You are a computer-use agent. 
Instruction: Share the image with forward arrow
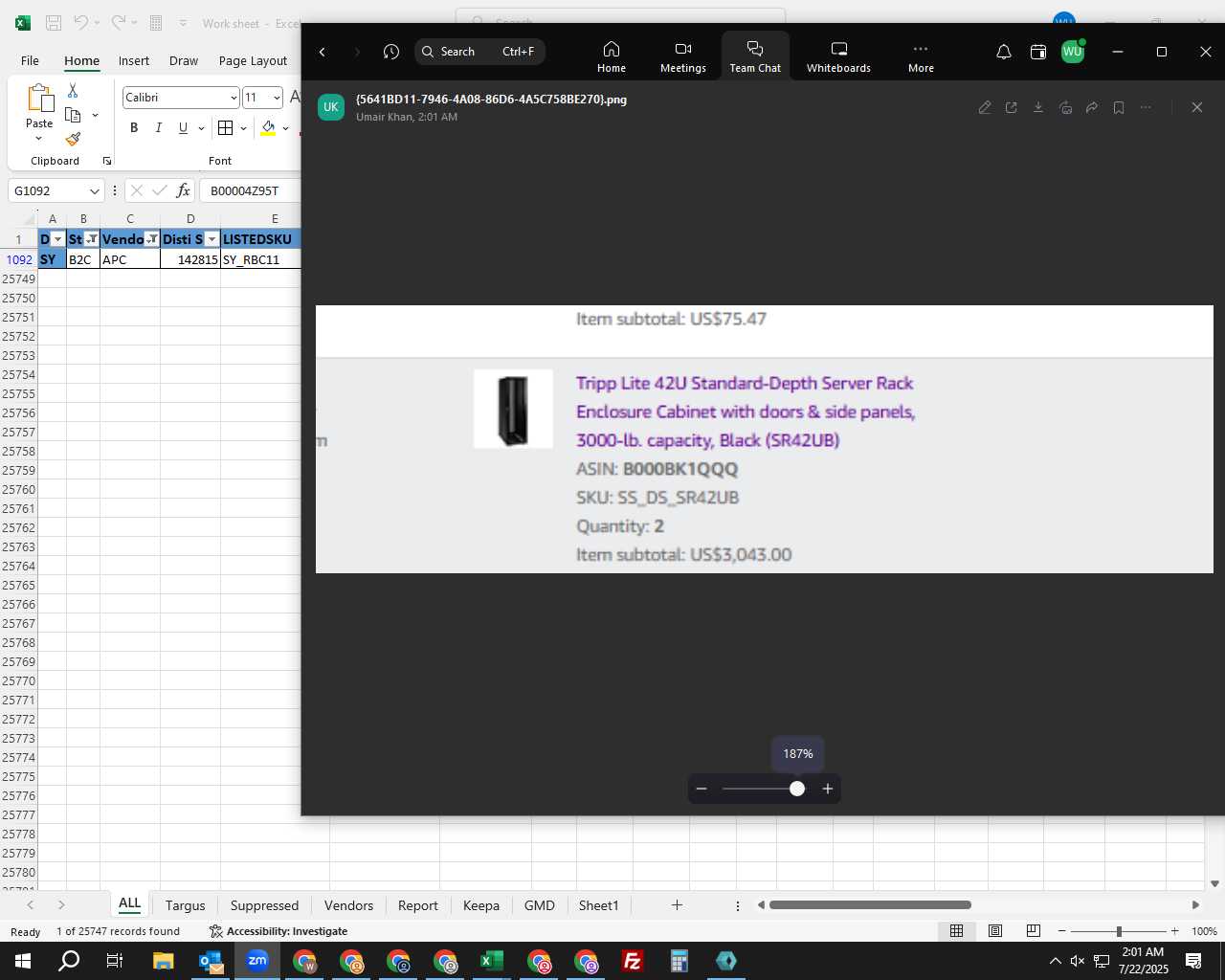pos(1092,107)
